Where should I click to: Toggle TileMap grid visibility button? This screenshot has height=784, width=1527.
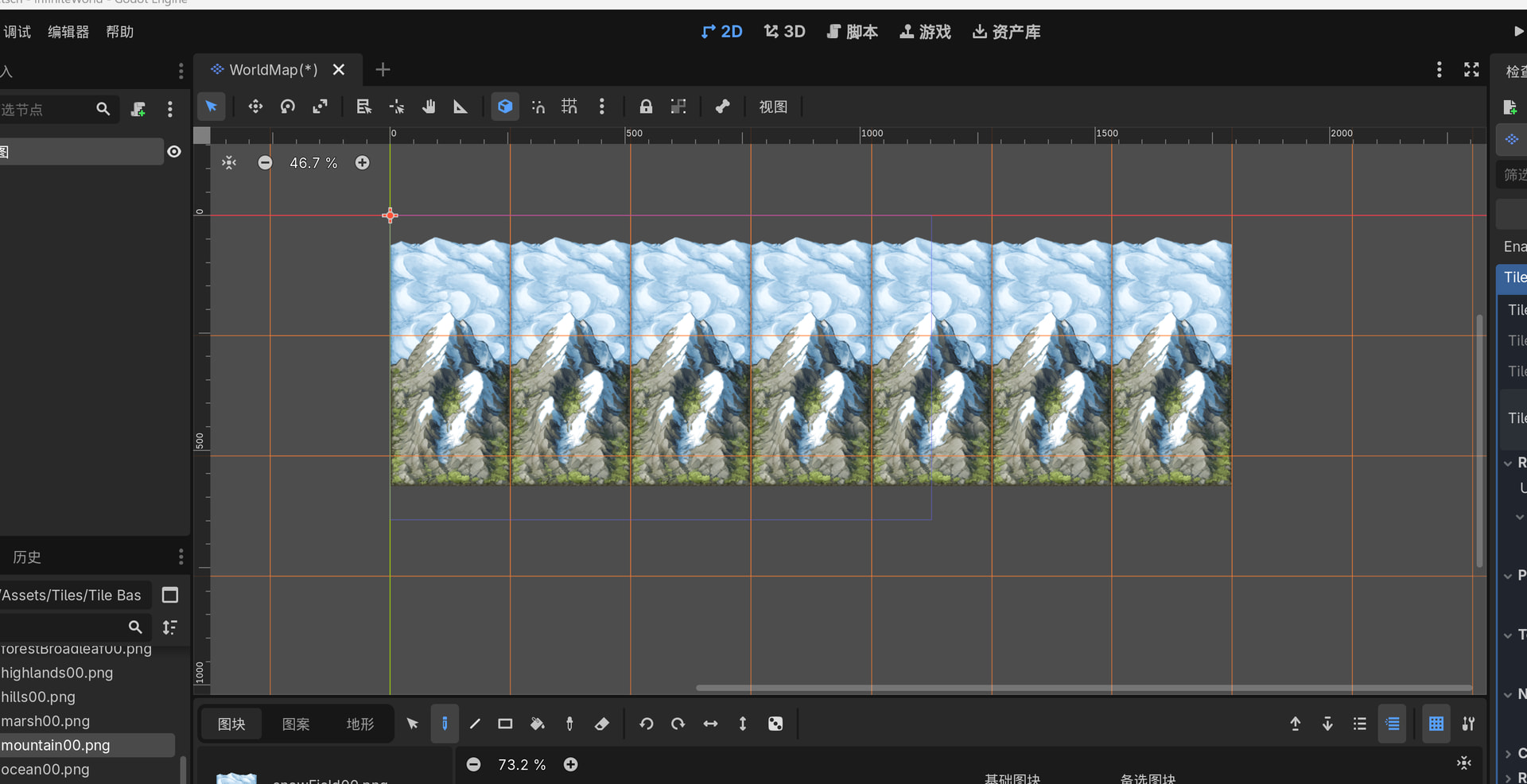click(x=1436, y=724)
